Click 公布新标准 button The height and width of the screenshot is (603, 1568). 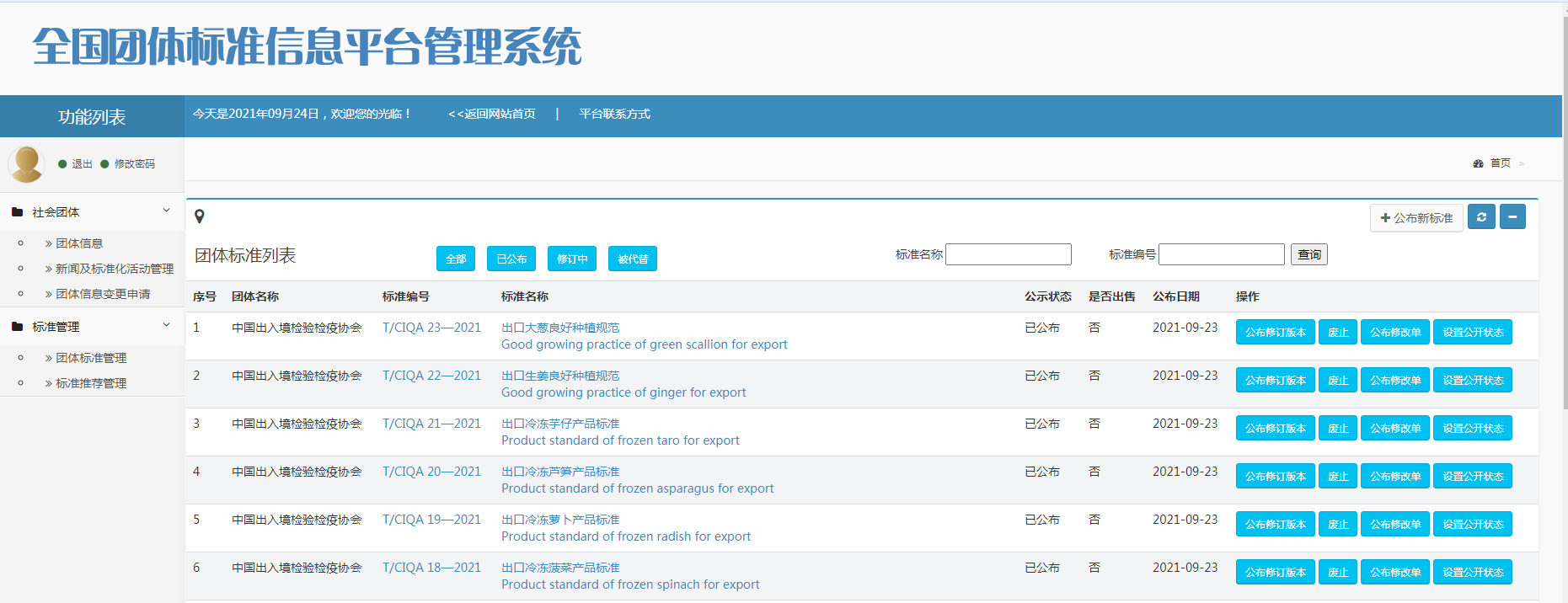[1416, 218]
